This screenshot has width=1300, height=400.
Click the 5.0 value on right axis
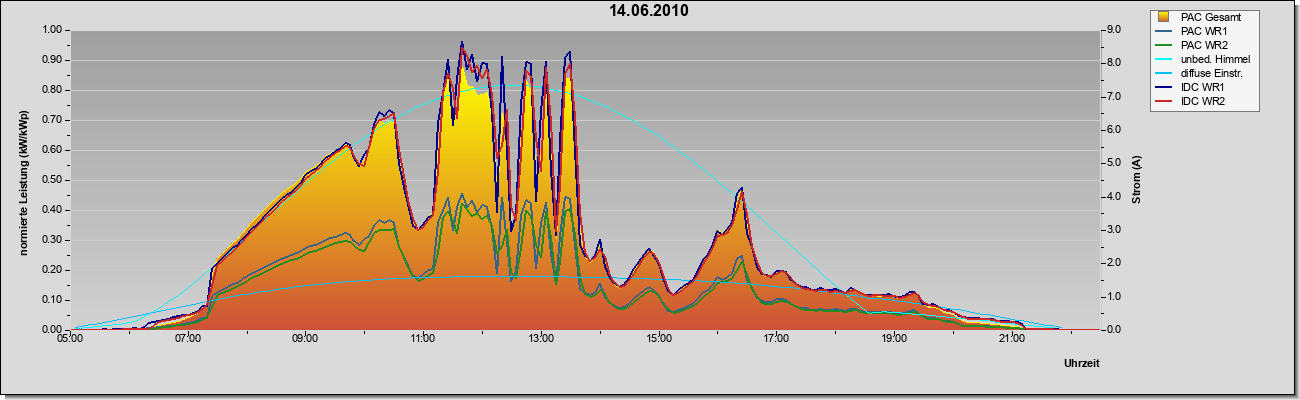[1113, 163]
